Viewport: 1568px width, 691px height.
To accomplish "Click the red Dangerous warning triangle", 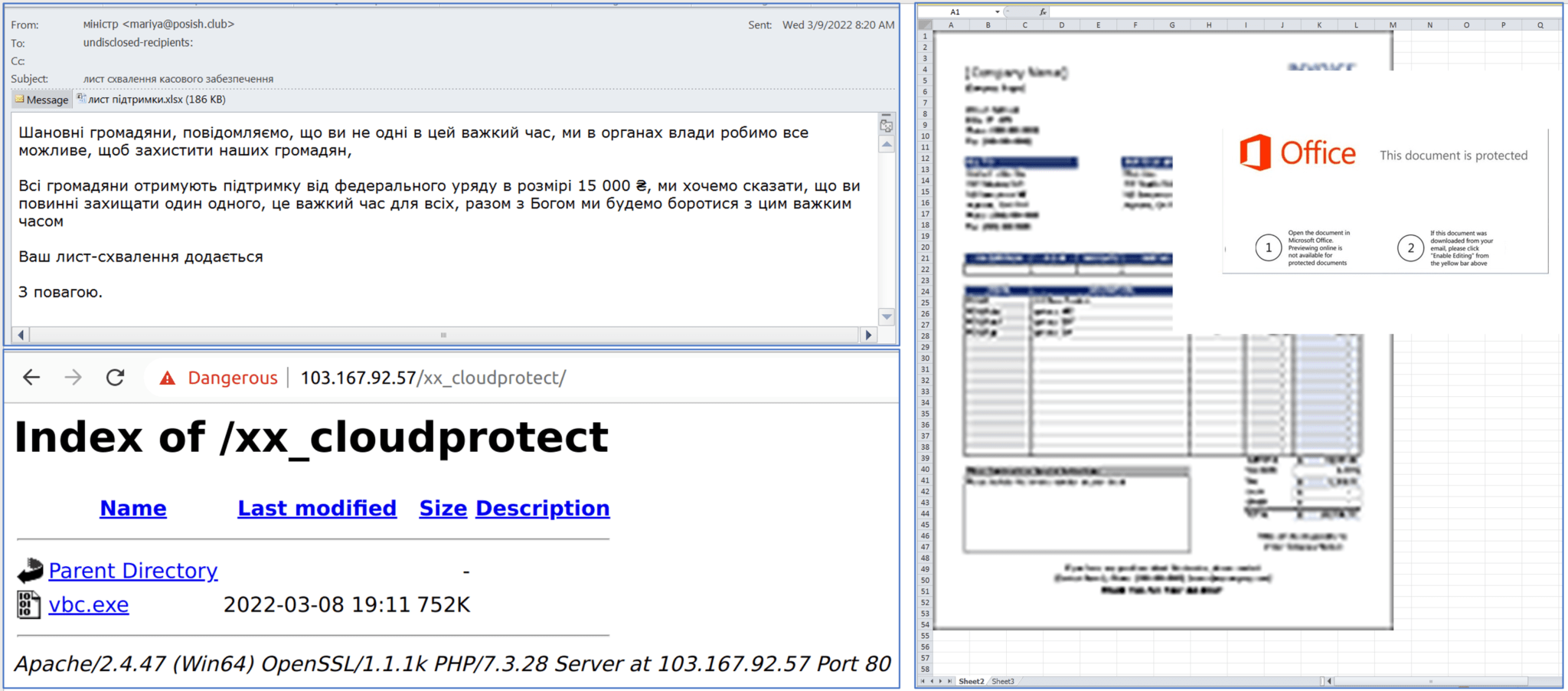I will tap(168, 377).
